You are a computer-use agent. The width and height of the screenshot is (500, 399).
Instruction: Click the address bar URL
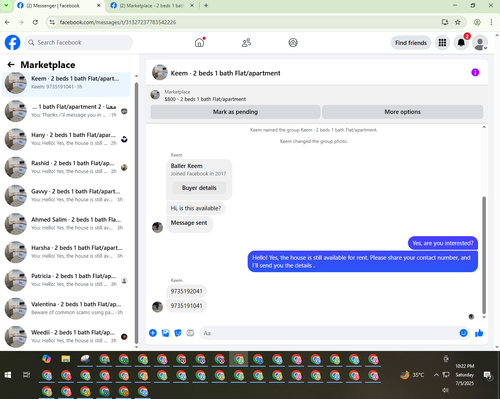[x=118, y=22]
